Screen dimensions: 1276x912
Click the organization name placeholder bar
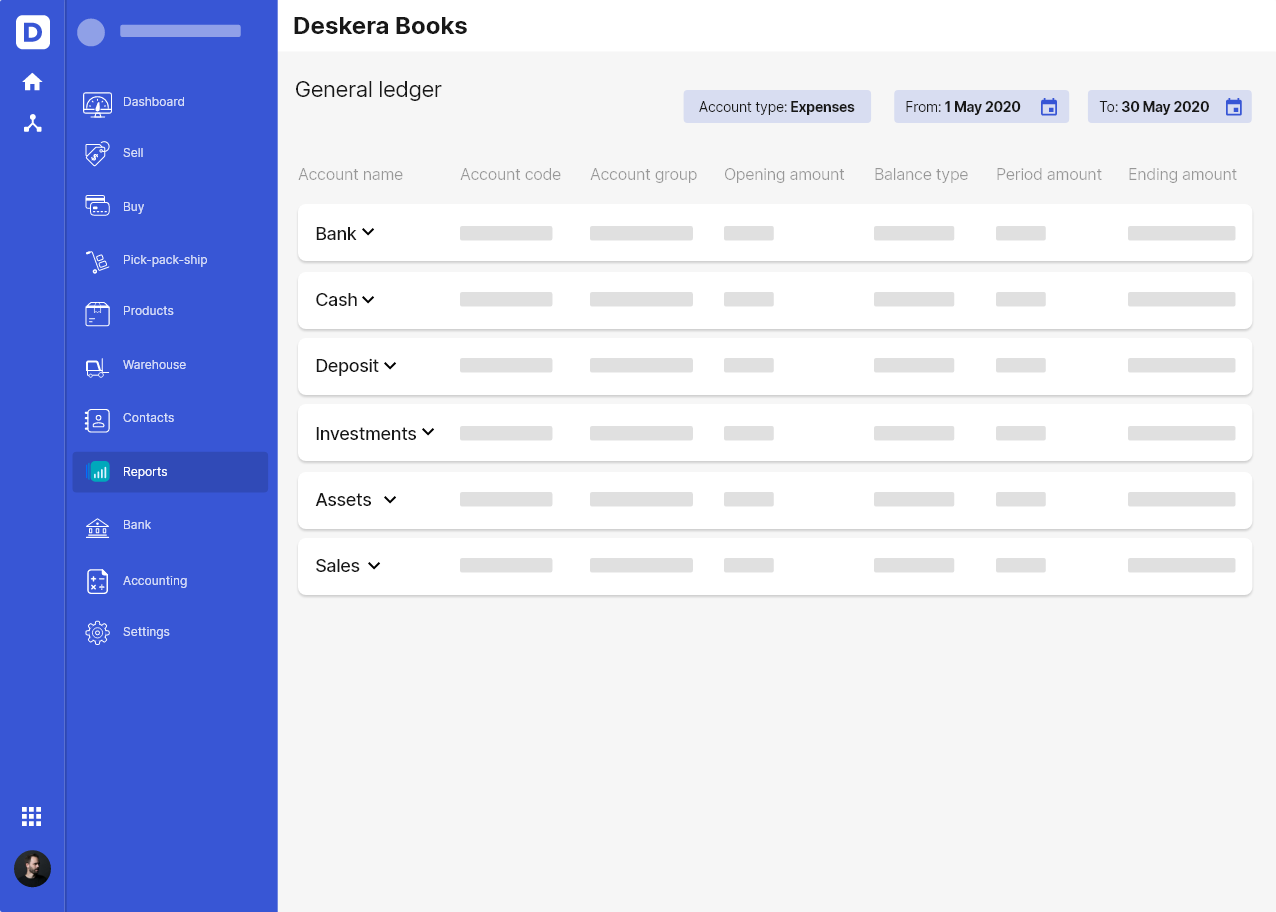(x=180, y=31)
